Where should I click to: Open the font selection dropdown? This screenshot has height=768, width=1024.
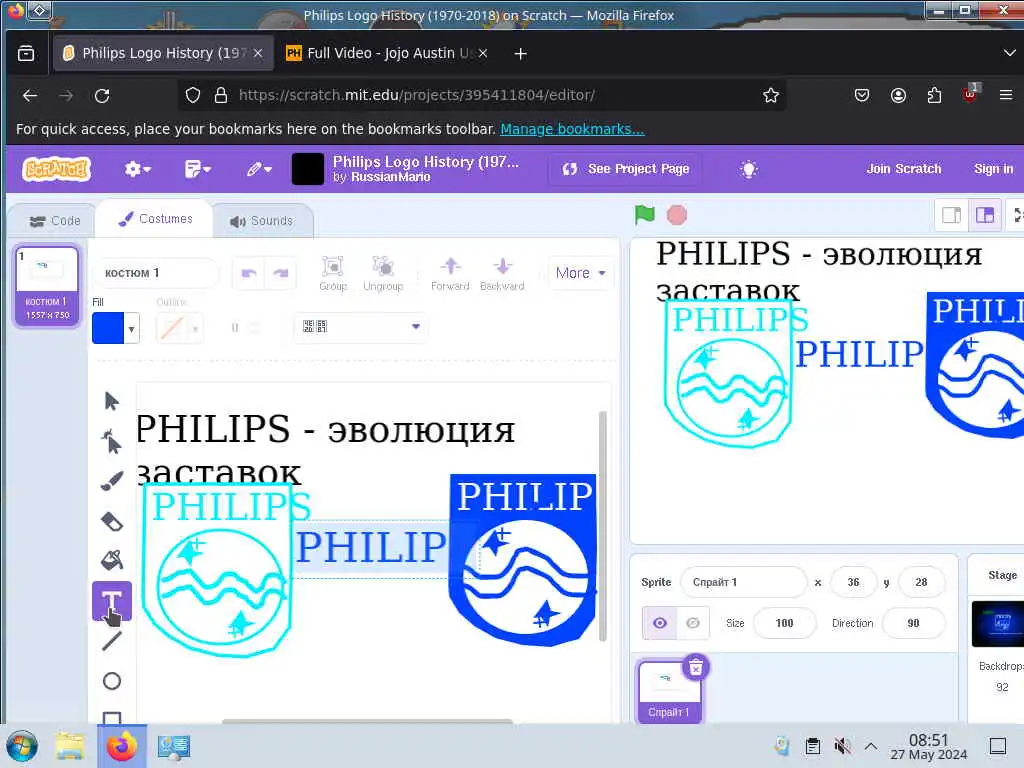click(360, 327)
